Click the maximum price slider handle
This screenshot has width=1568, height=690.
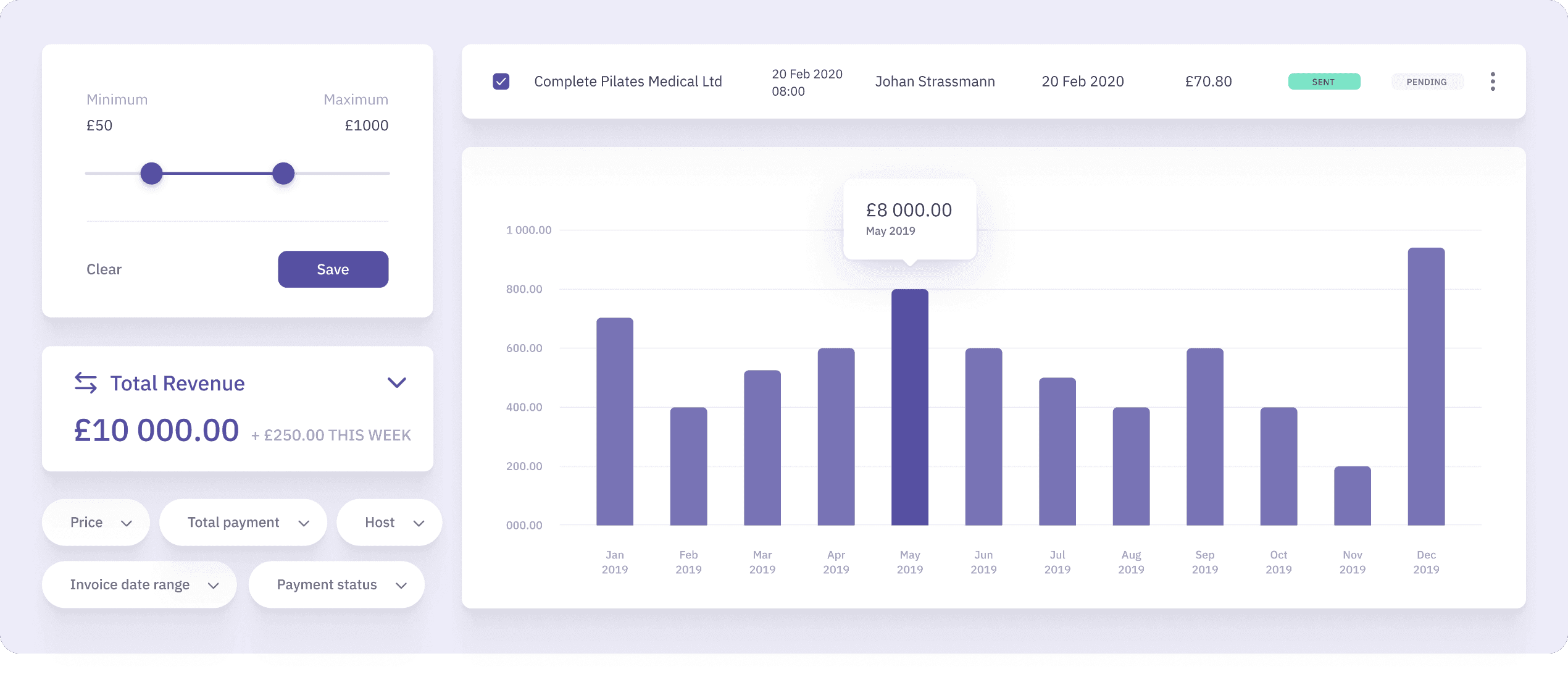(283, 174)
